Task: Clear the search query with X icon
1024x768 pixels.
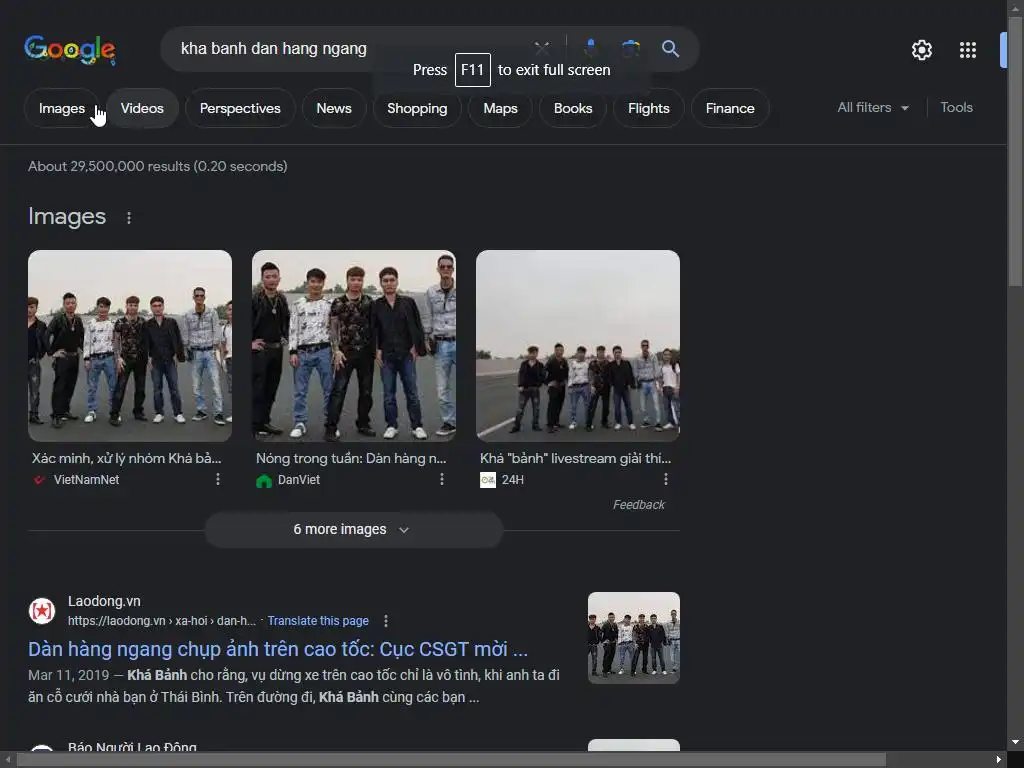Action: pos(541,48)
